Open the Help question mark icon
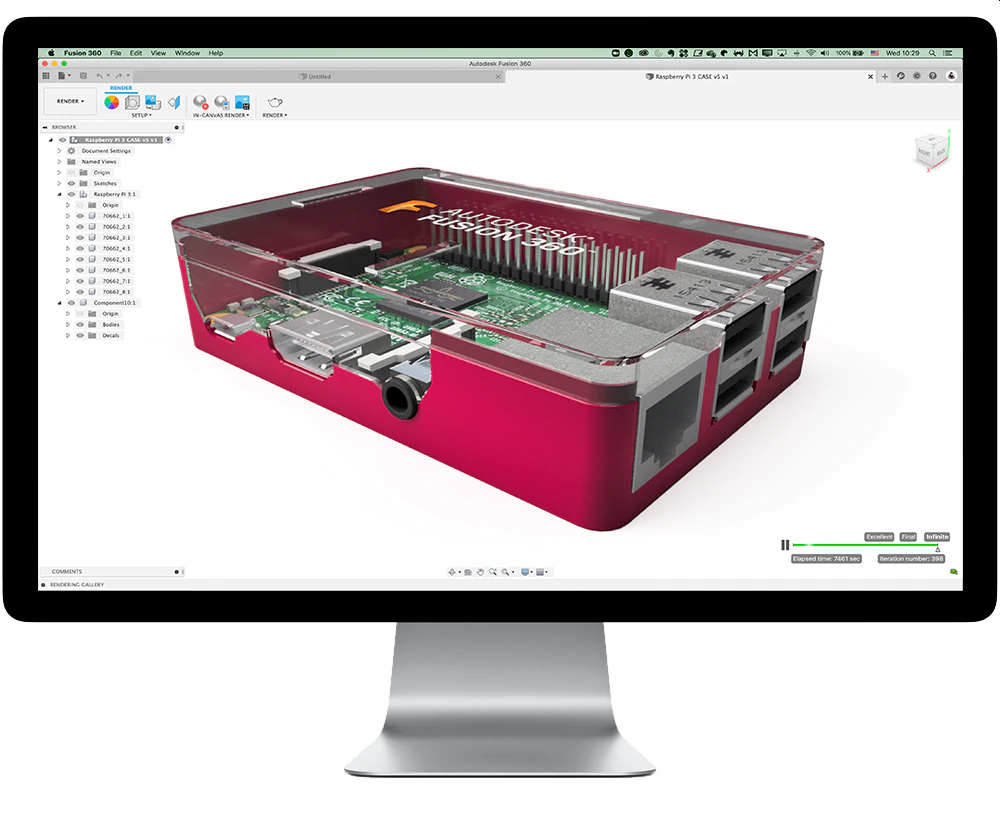 coord(932,76)
